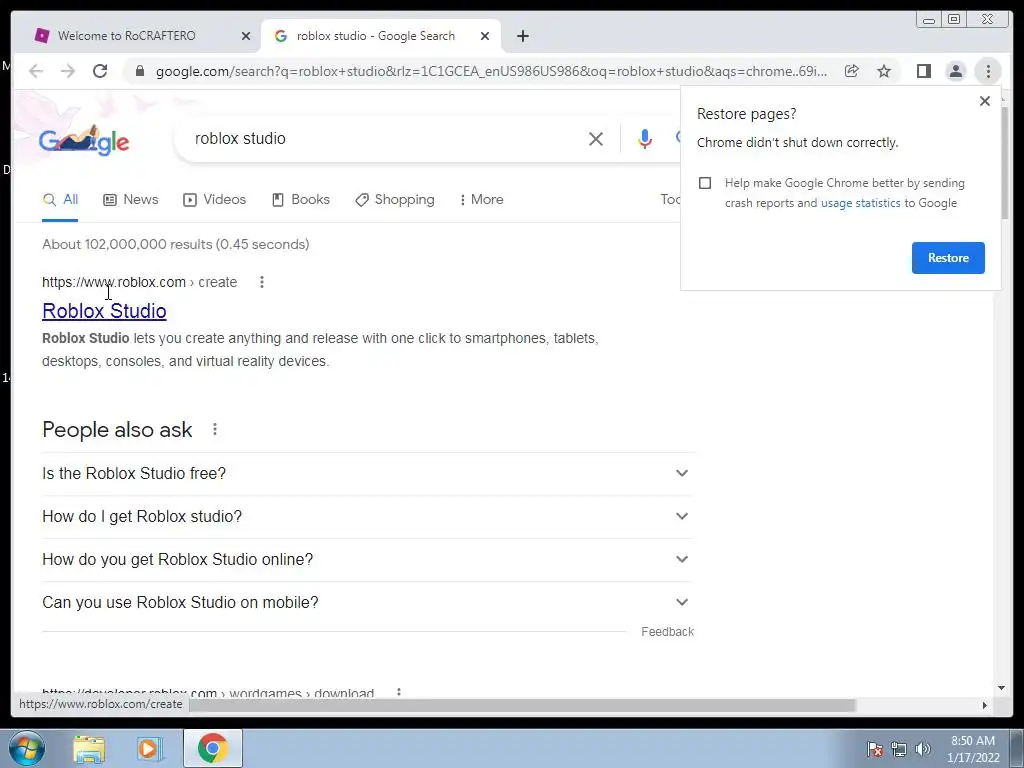Switch to the News results tab
Viewport: 1024px width, 768px height.
point(131,200)
